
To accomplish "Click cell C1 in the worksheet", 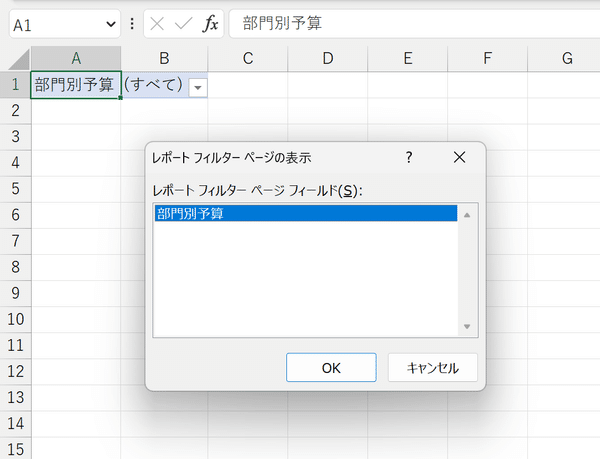I will pos(248,85).
